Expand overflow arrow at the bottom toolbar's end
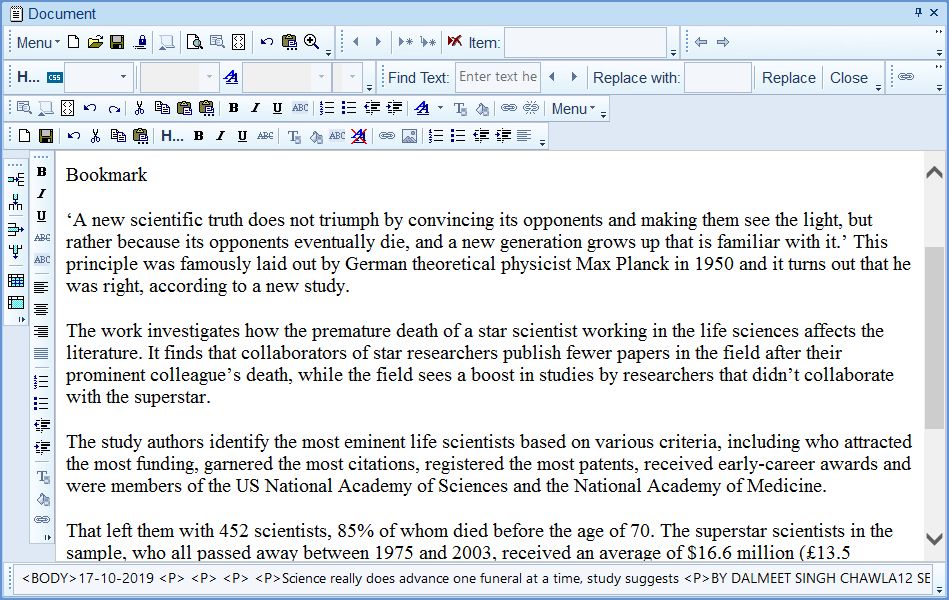Viewport: 949px width, 600px height. 542,143
